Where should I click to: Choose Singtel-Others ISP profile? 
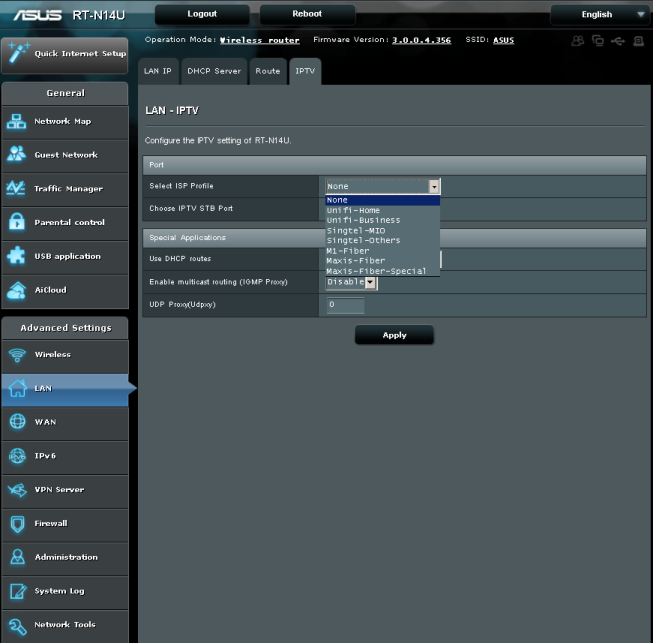(x=382, y=241)
